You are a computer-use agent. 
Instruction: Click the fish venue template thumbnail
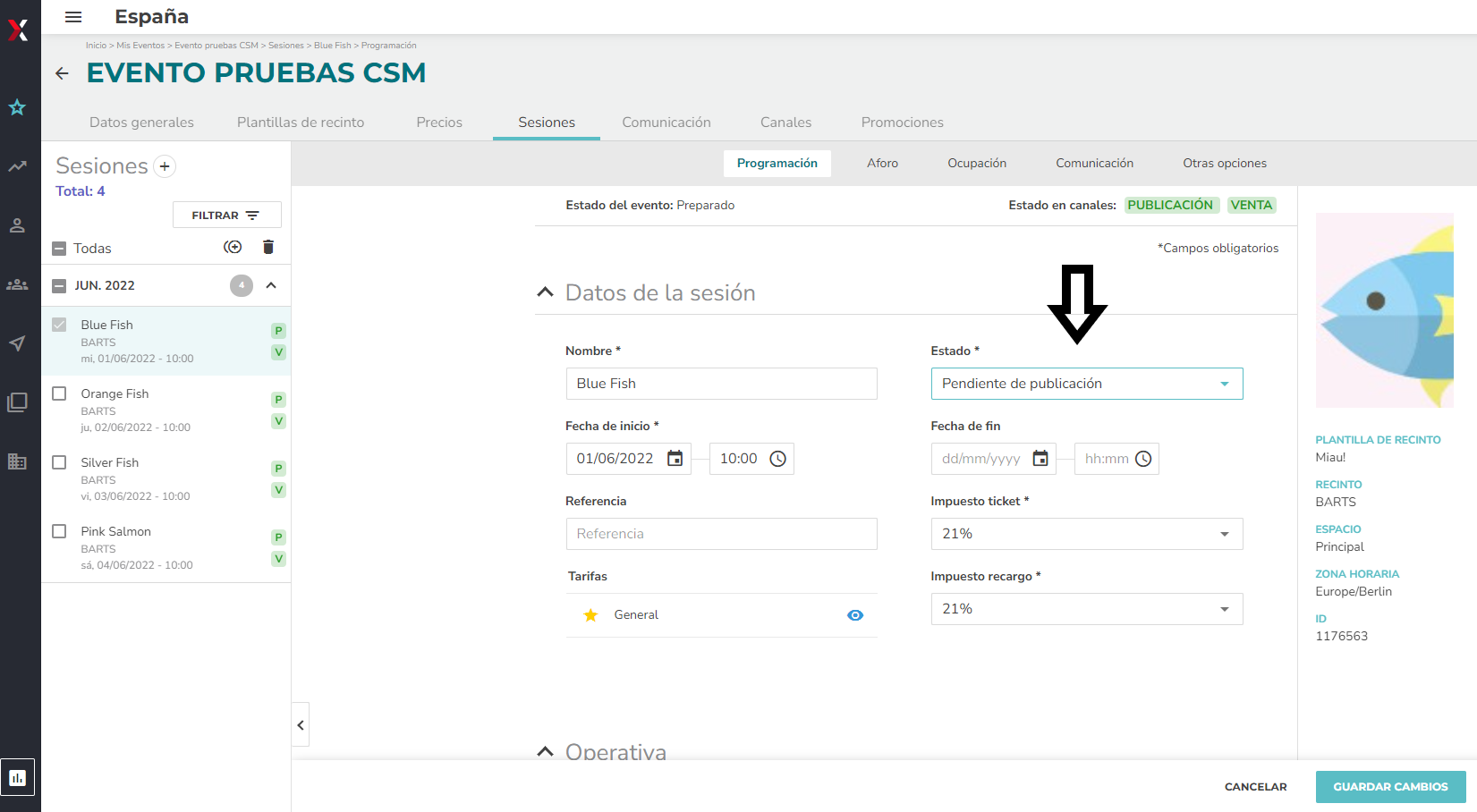(x=1385, y=310)
